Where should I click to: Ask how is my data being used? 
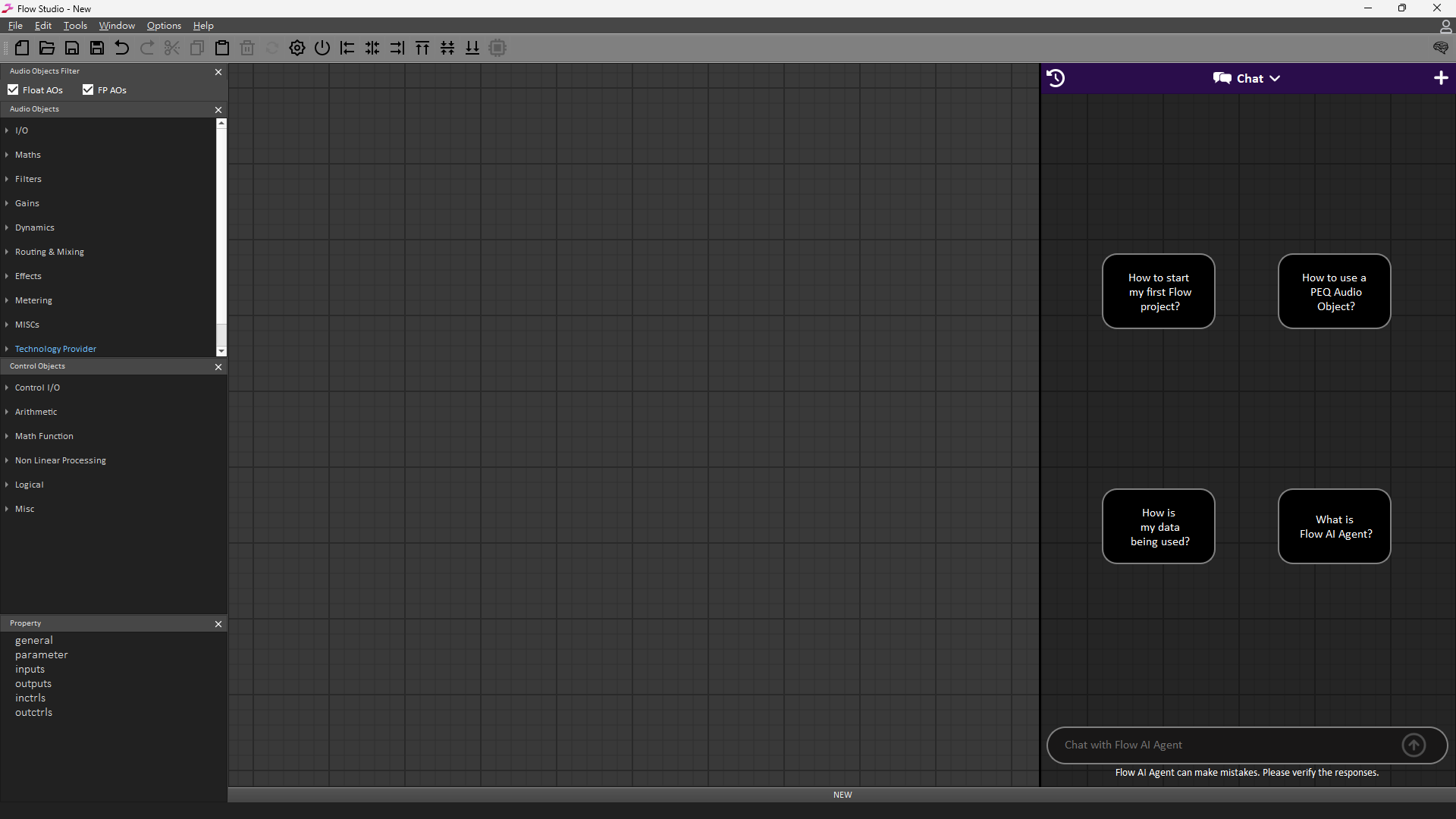click(x=1159, y=527)
